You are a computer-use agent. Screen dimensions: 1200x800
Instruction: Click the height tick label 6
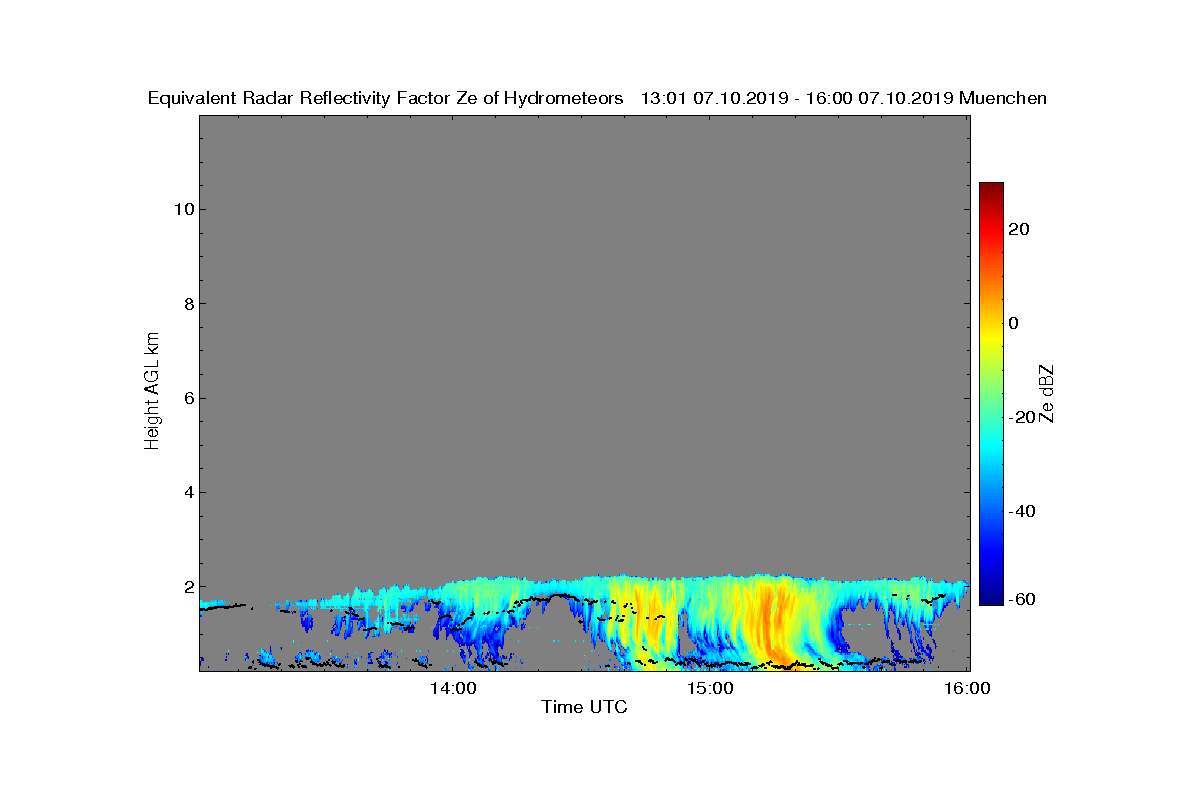click(187, 398)
